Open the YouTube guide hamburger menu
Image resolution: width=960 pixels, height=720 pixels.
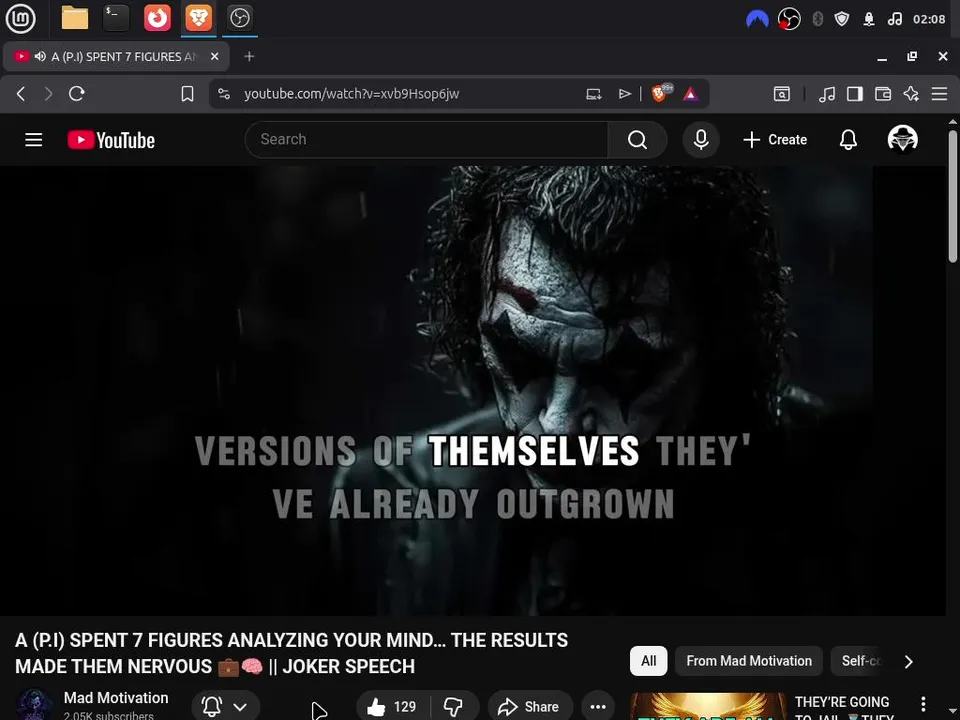tap(34, 140)
